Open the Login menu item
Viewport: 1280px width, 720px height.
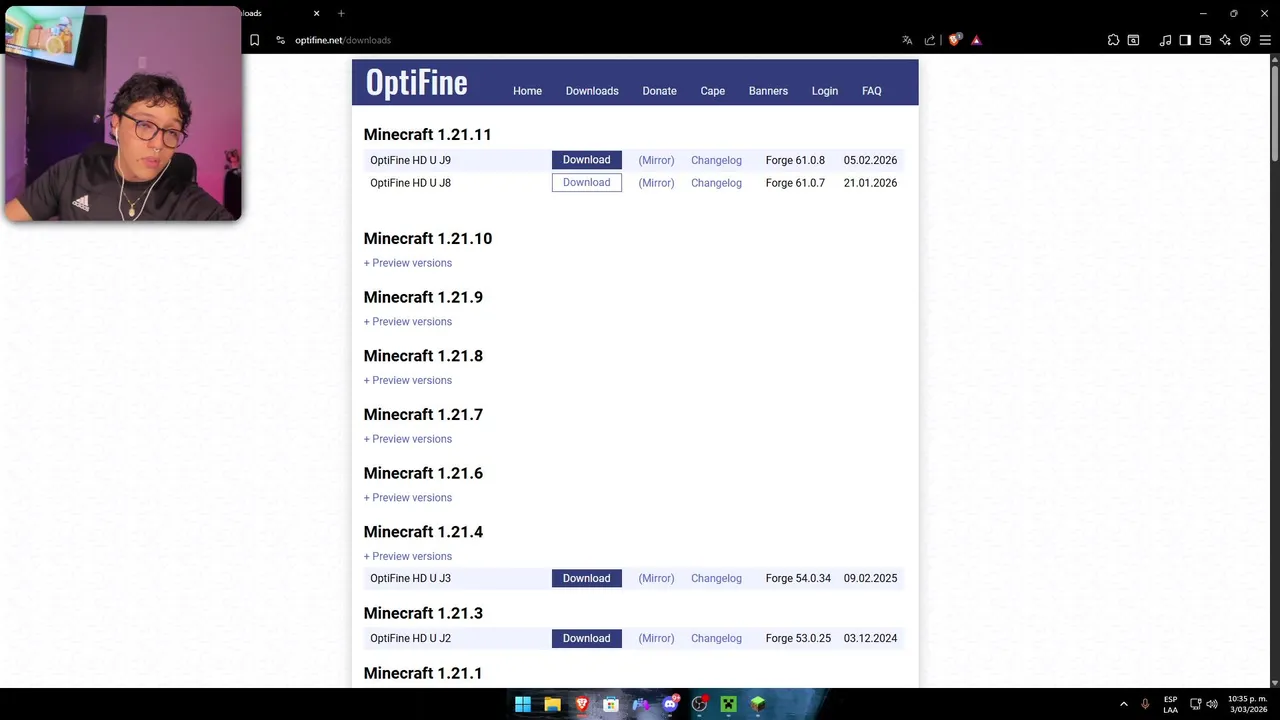(825, 91)
